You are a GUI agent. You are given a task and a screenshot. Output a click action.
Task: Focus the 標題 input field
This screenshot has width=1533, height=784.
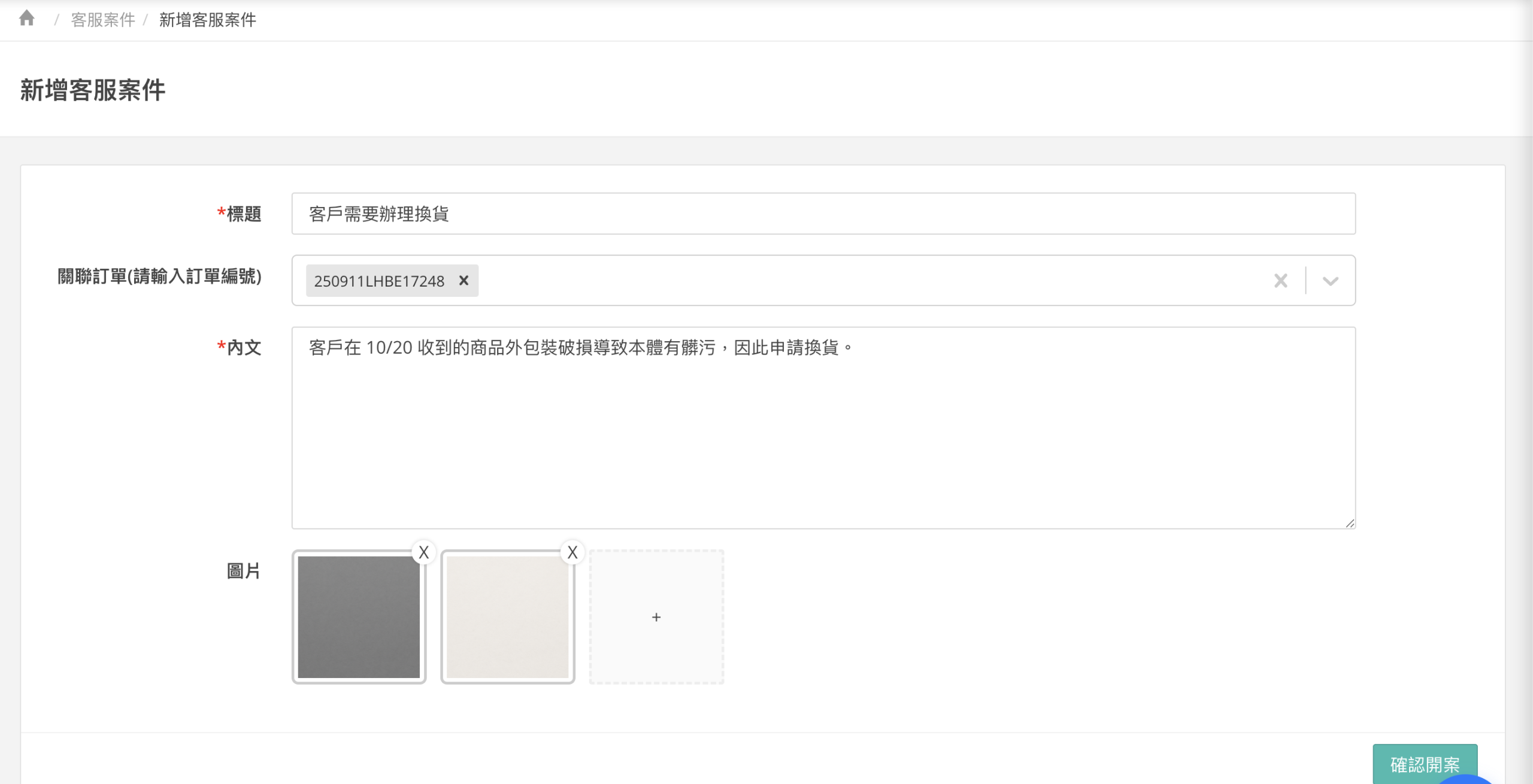click(823, 214)
